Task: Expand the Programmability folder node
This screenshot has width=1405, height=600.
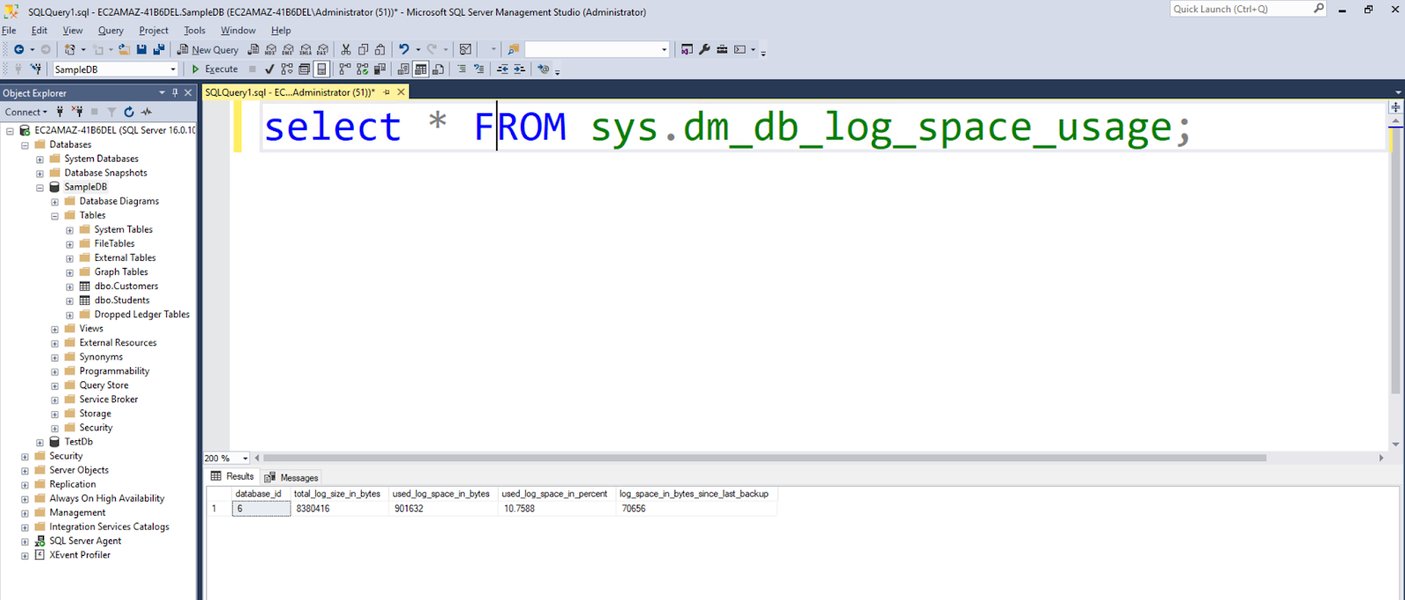Action: coord(55,371)
